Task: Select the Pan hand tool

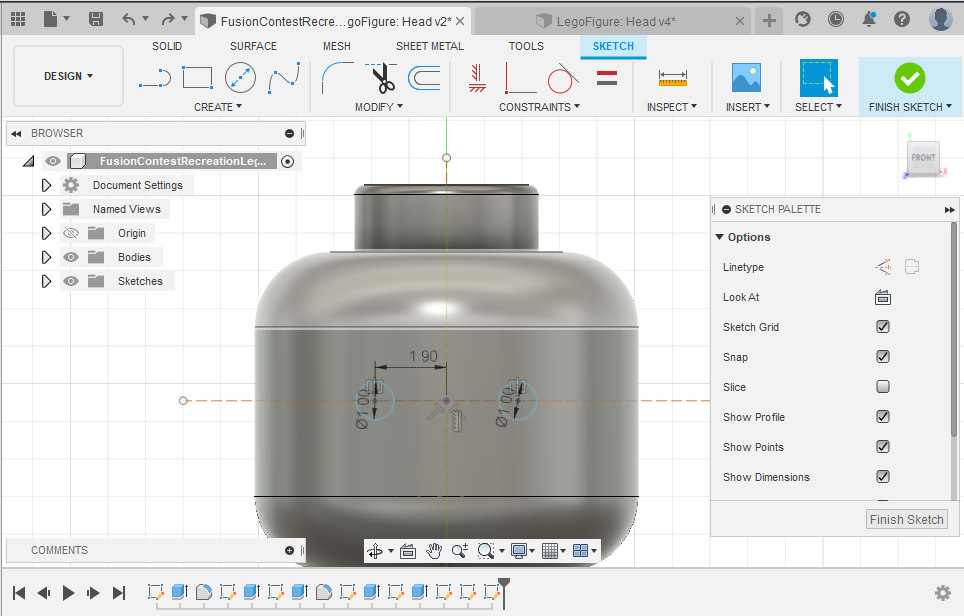Action: pyautogui.click(x=434, y=551)
